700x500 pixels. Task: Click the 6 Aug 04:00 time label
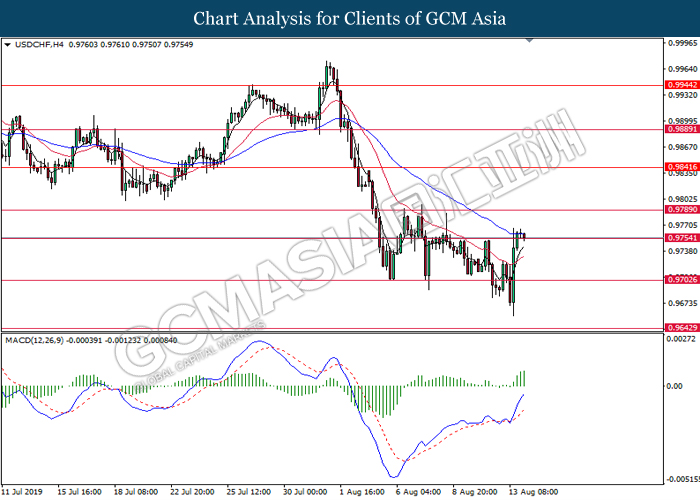[x=419, y=492]
